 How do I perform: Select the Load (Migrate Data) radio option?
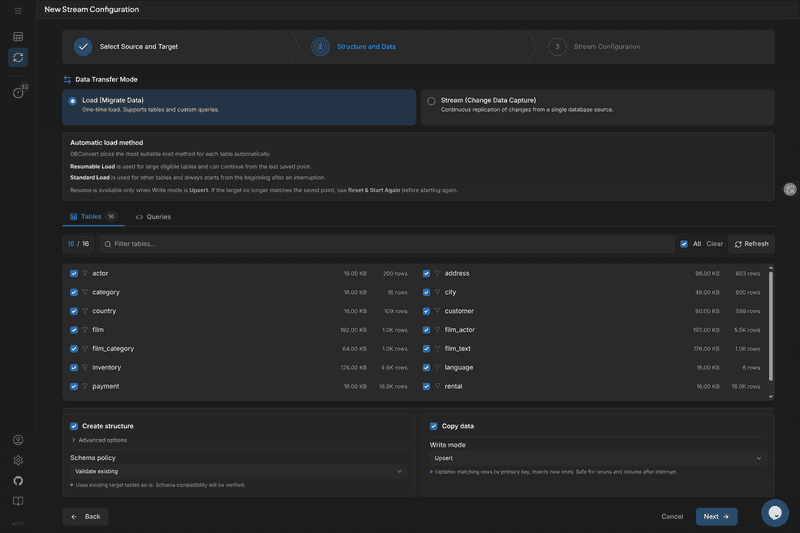(72, 101)
